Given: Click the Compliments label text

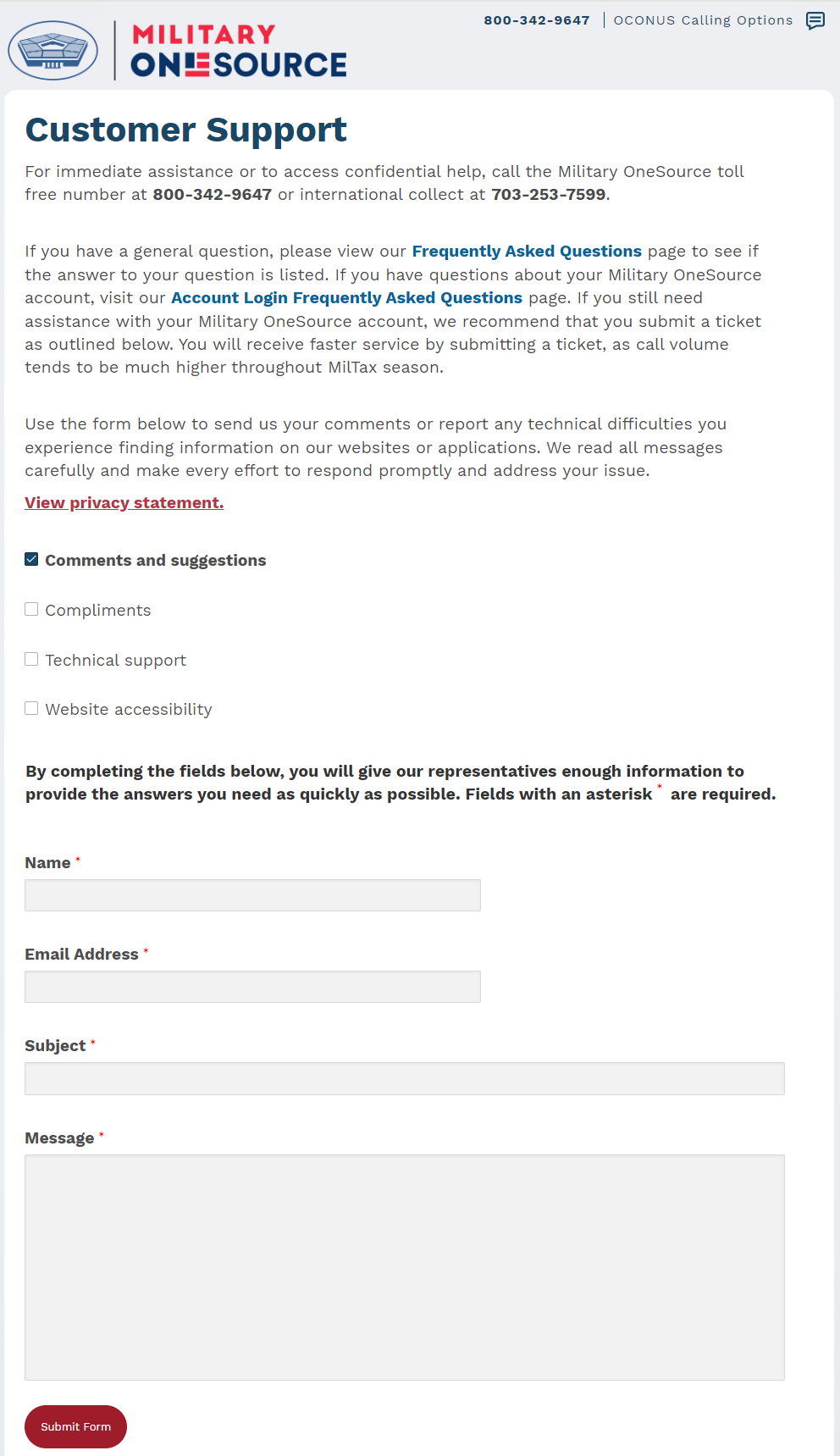Looking at the screenshot, I should pyautogui.click(x=98, y=611).
